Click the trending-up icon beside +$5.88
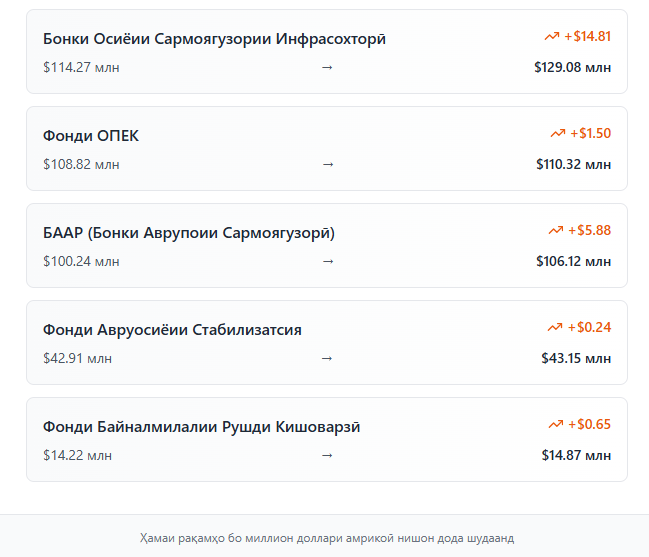The height and width of the screenshot is (557, 649). 556,230
